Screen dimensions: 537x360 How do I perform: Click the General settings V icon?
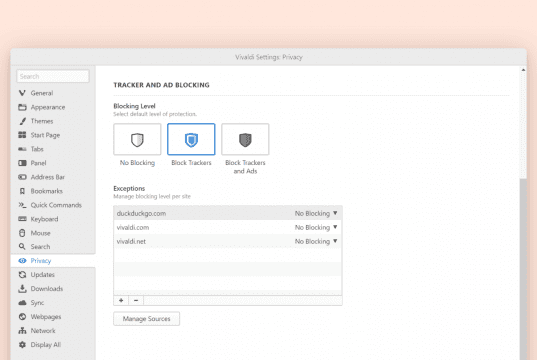tap(22, 93)
